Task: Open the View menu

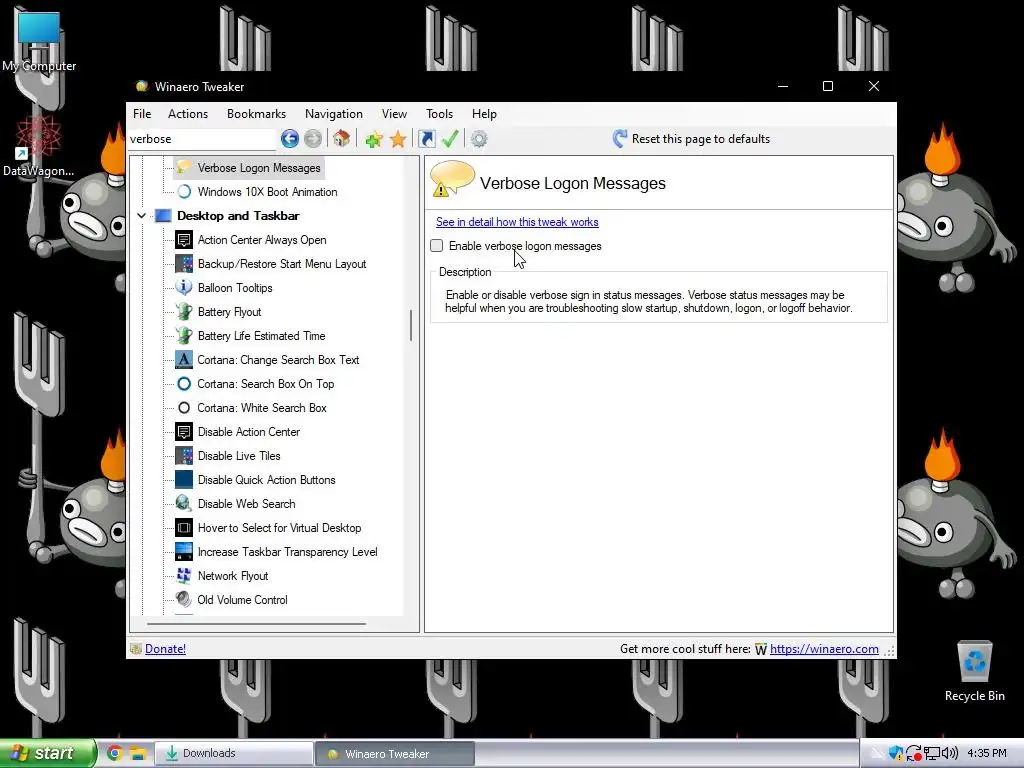Action: (394, 114)
